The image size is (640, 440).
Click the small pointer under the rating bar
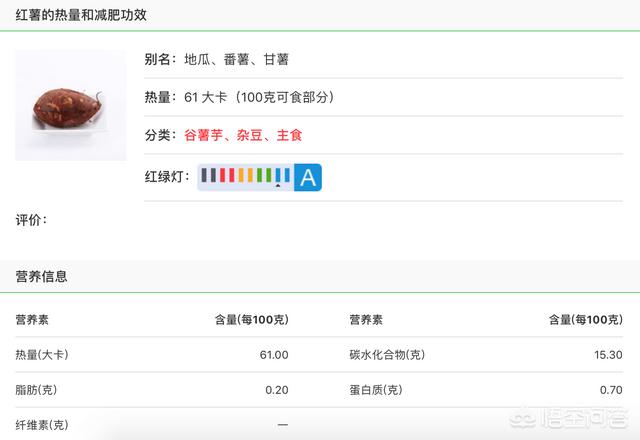click(x=278, y=186)
